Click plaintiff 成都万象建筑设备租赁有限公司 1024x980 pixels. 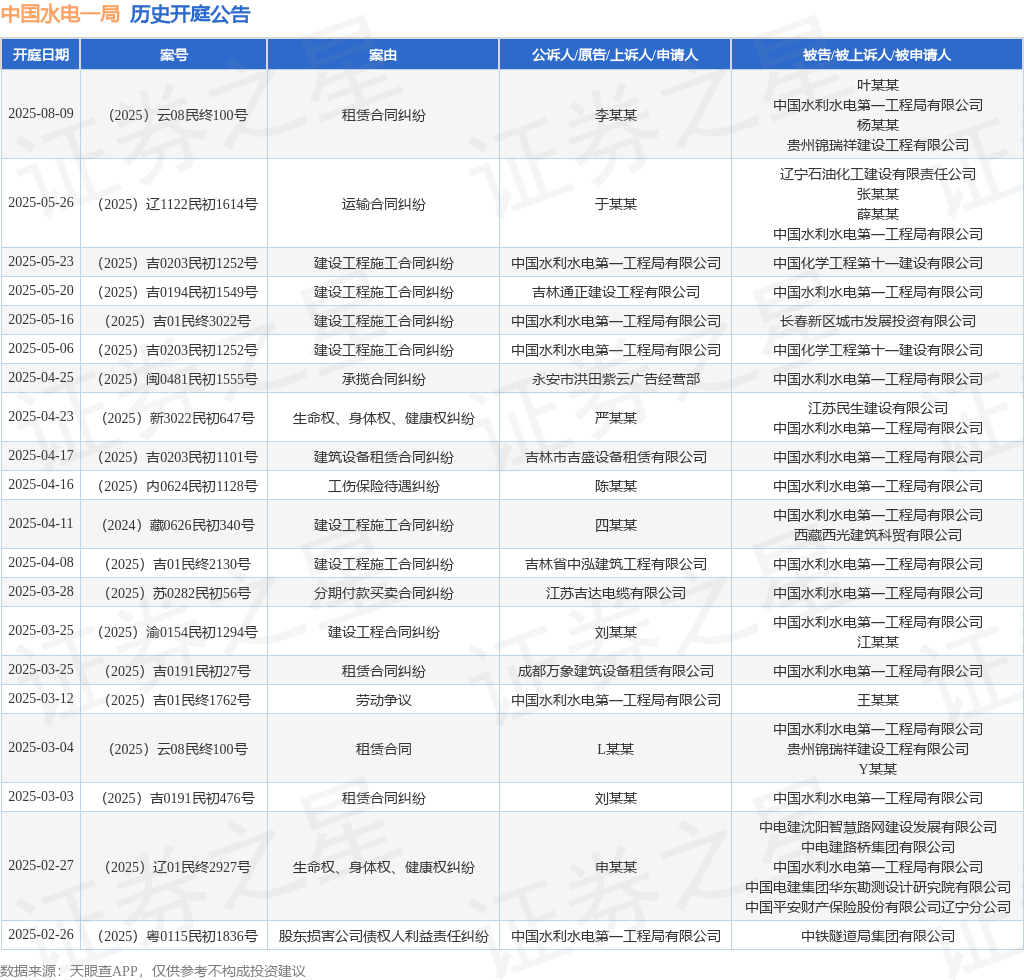(x=615, y=671)
